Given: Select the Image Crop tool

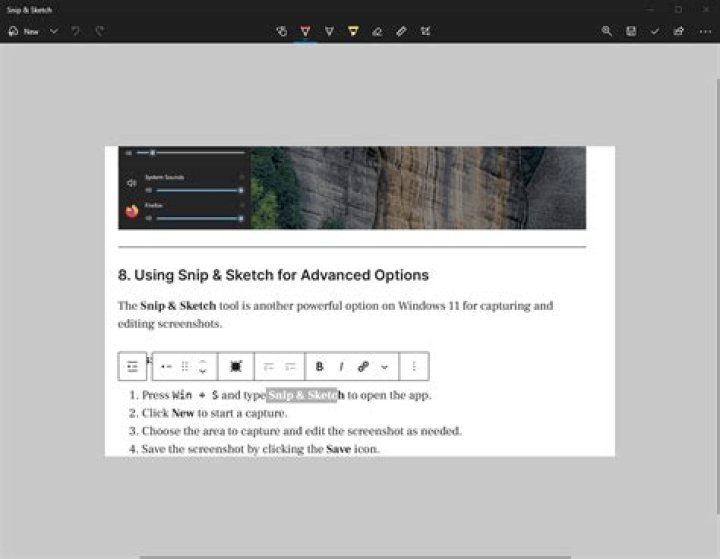Looking at the screenshot, I should pos(425,31).
